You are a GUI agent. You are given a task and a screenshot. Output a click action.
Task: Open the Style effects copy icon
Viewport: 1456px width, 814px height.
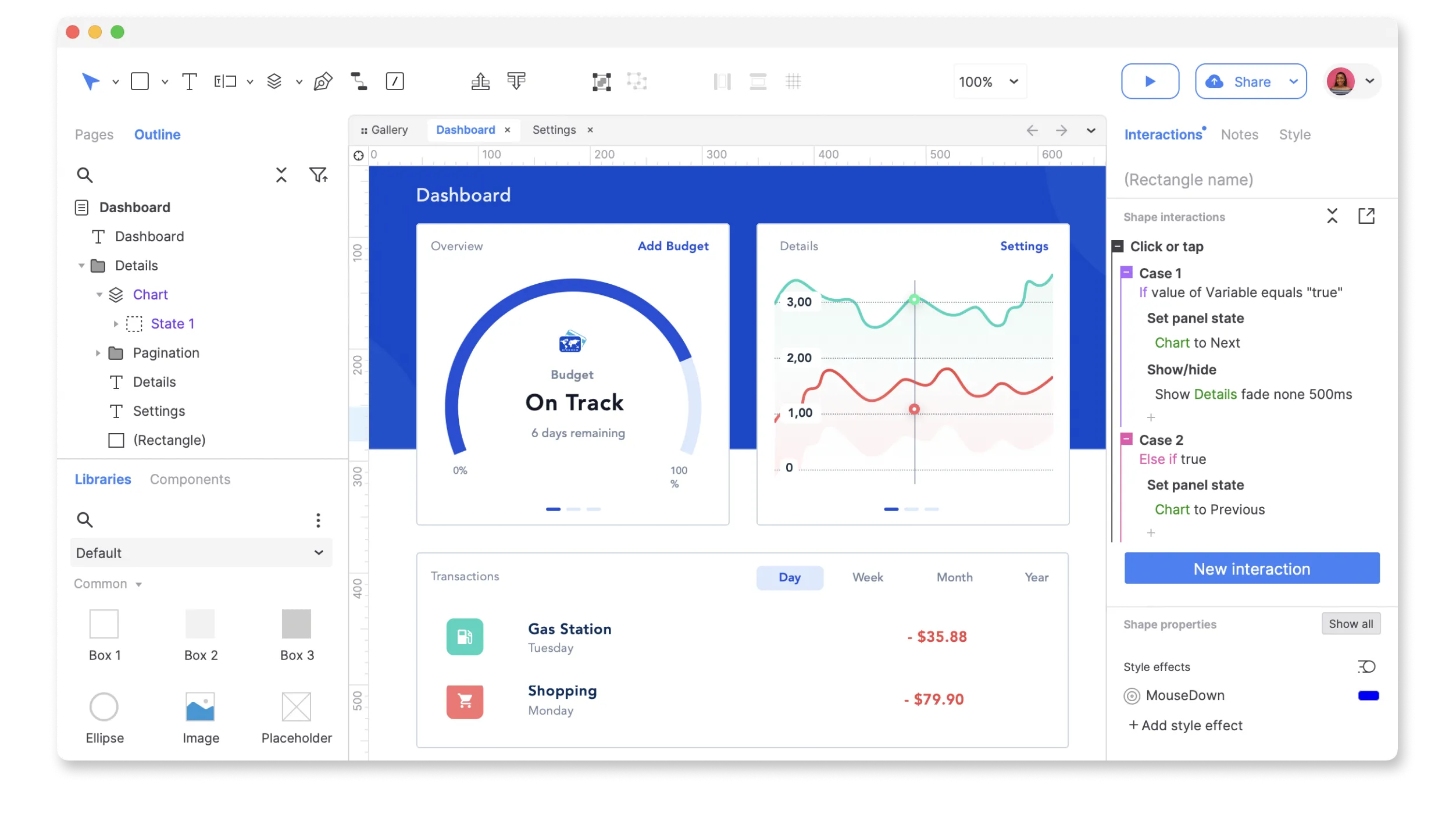(x=1366, y=666)
